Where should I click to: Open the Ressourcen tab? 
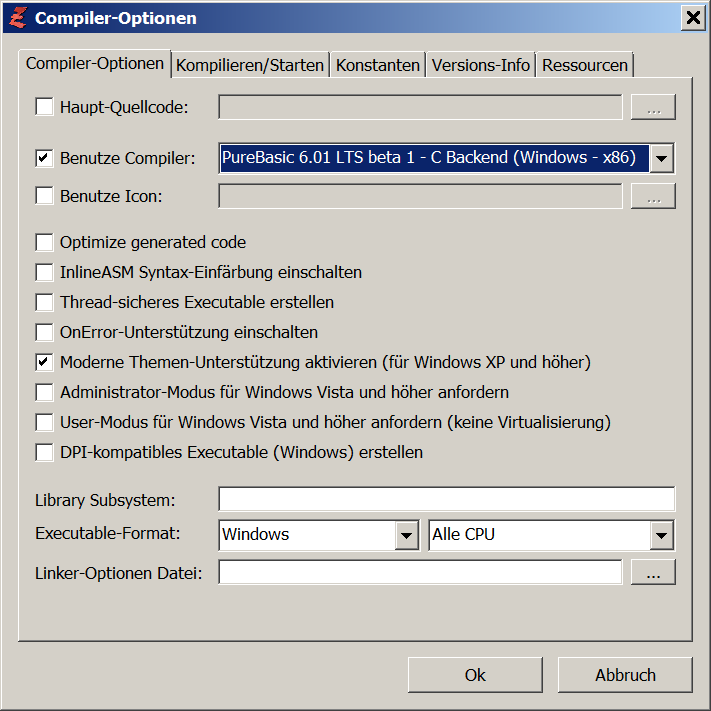click(585, 65)
